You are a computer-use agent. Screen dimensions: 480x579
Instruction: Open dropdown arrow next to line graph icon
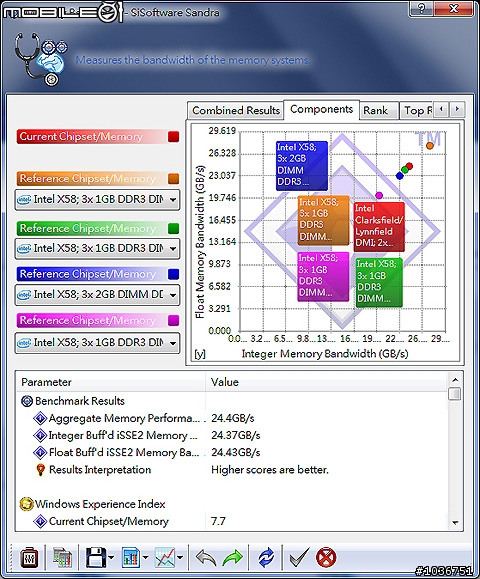180,558
